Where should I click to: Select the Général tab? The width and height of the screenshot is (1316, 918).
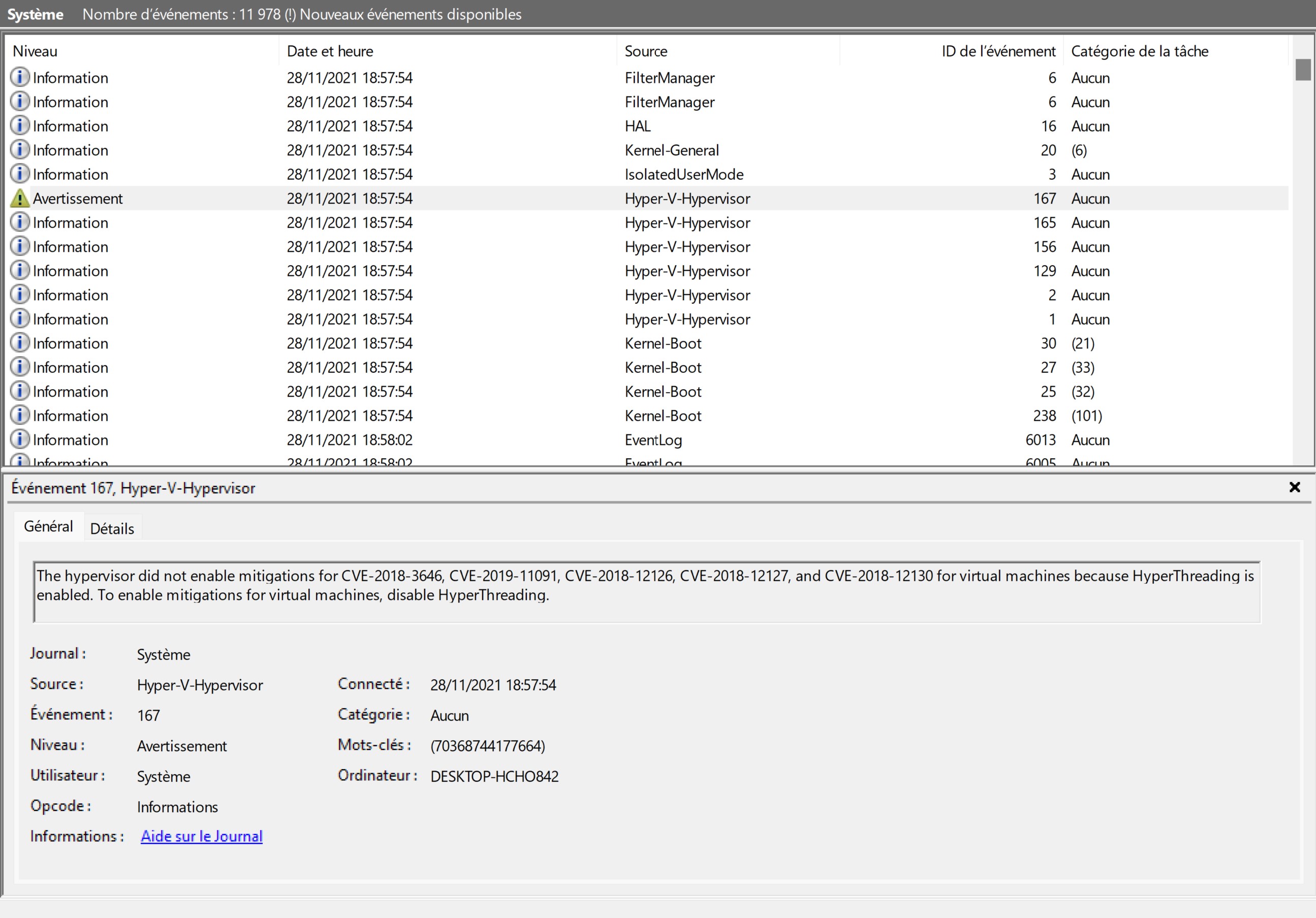[x=48, y=526]
